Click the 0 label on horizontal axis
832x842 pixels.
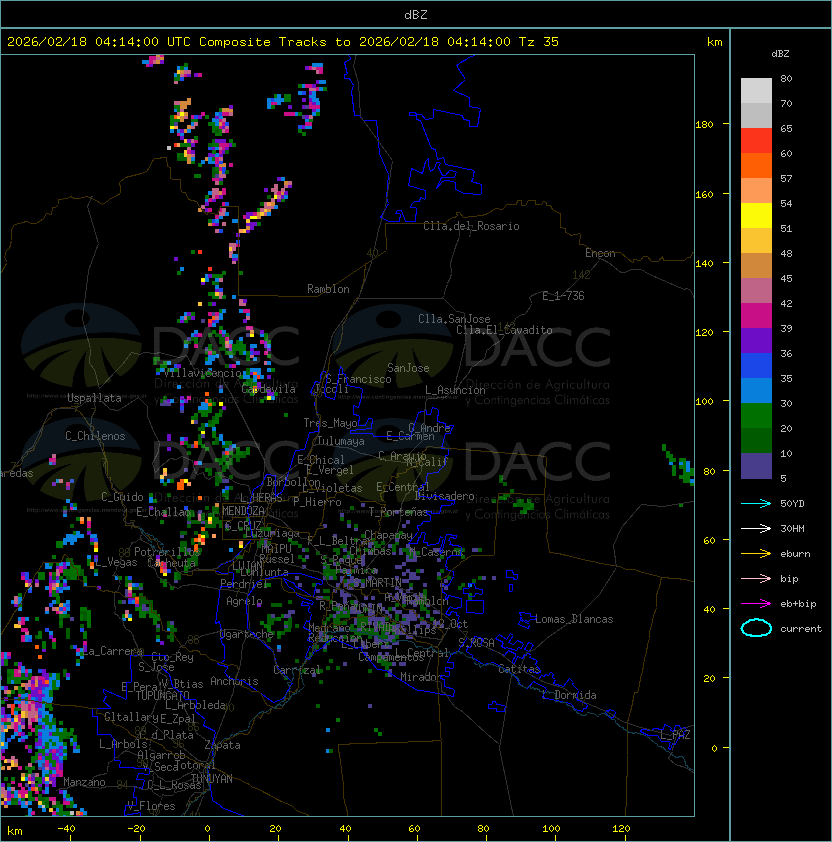click(x=208, y=829)
